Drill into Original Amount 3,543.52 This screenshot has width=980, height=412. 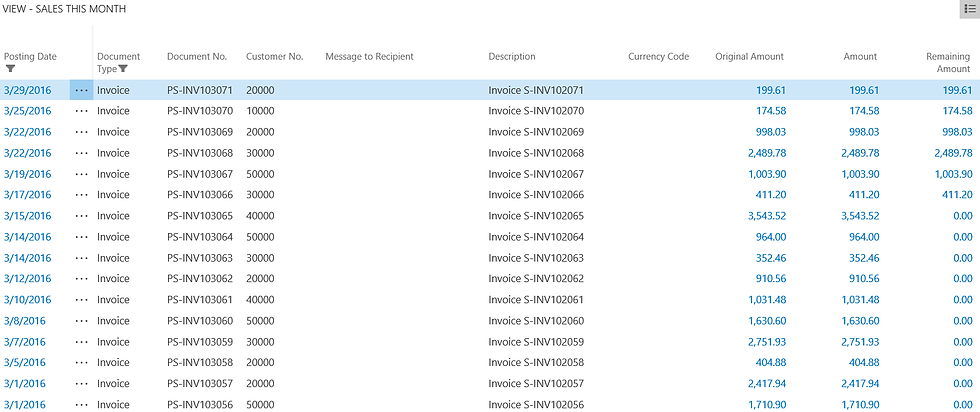[767, 216]
